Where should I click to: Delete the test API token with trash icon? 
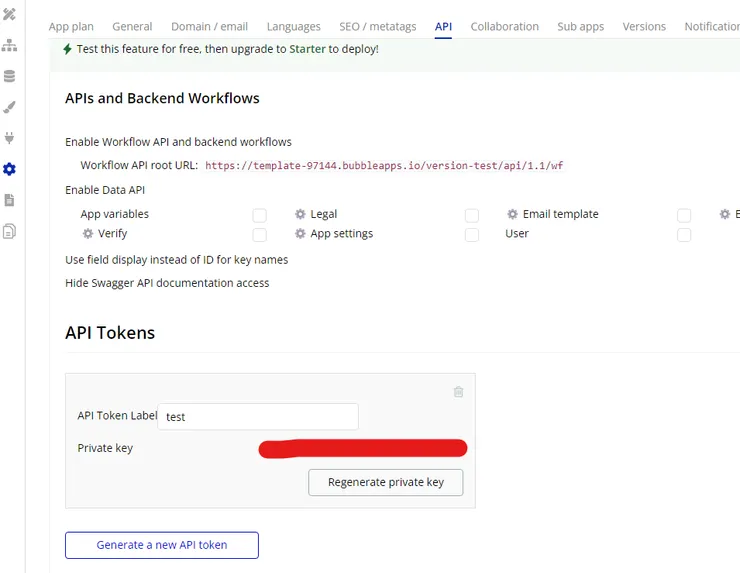[458, 392]
